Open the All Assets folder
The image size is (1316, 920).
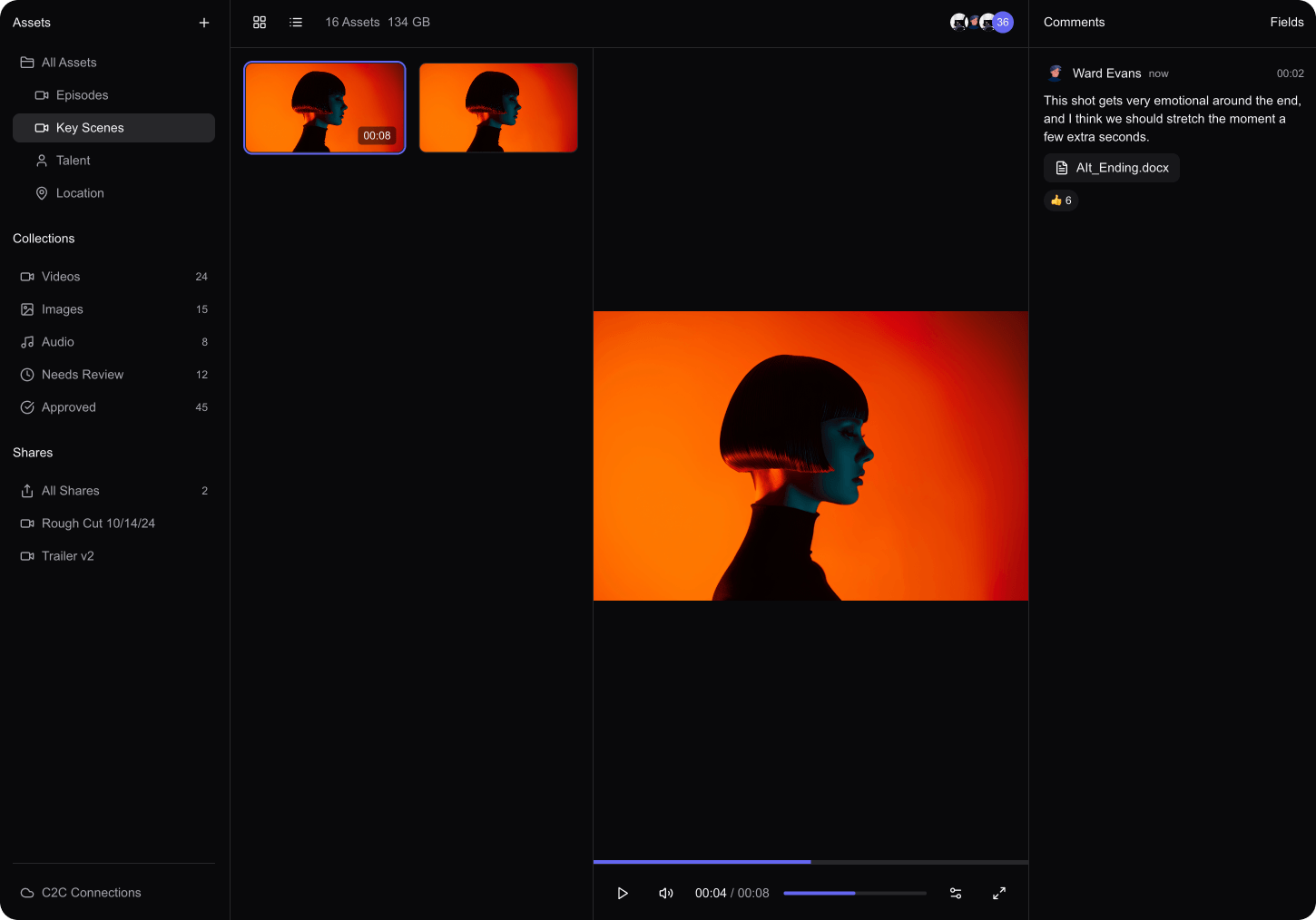pos(113,63)
